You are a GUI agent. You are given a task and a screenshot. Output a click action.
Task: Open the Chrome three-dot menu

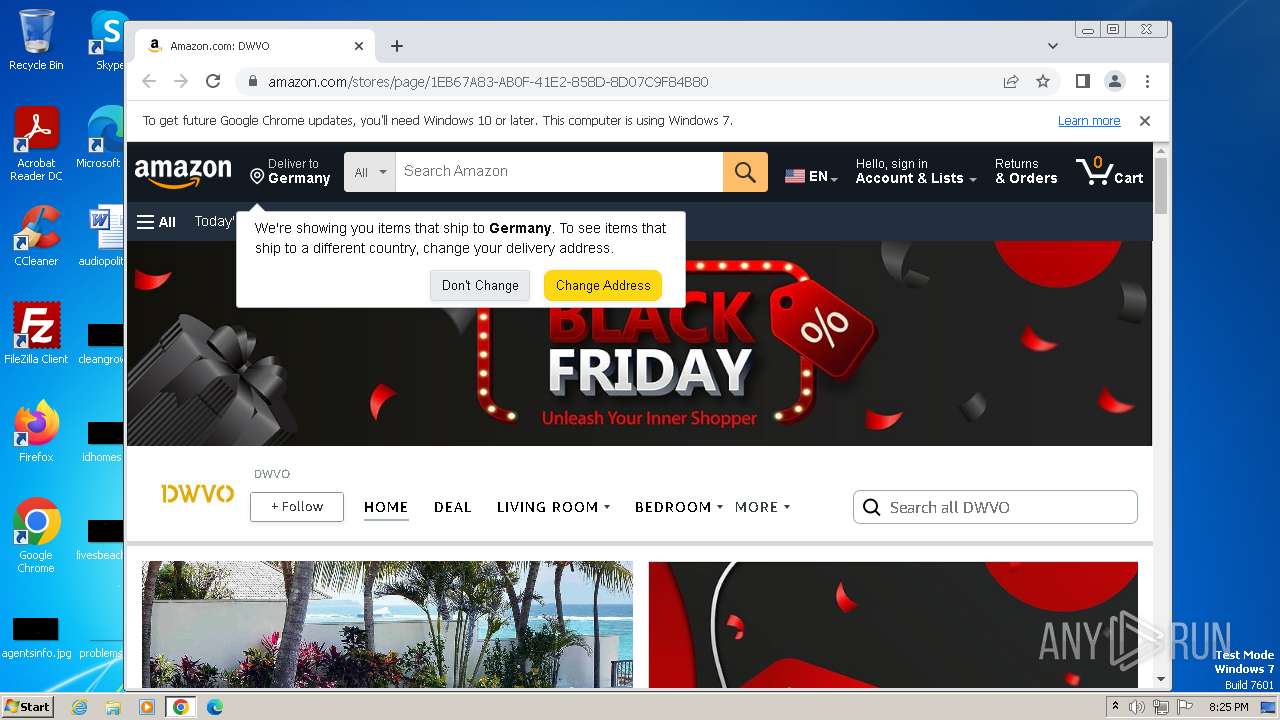click(1147, 81)
